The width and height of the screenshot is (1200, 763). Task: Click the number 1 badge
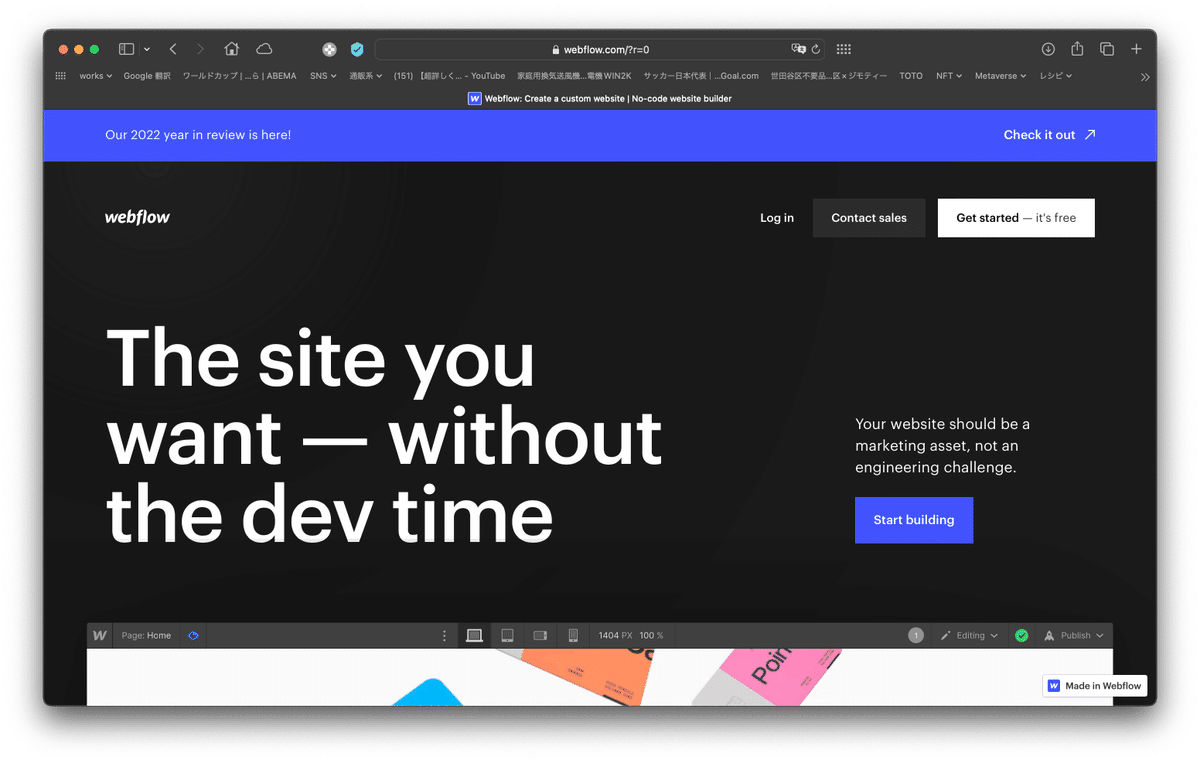[x=916, y=635]
